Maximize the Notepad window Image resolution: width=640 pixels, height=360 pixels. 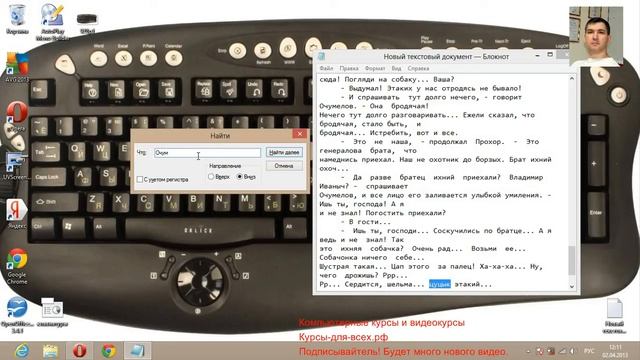tap(550, 55)
